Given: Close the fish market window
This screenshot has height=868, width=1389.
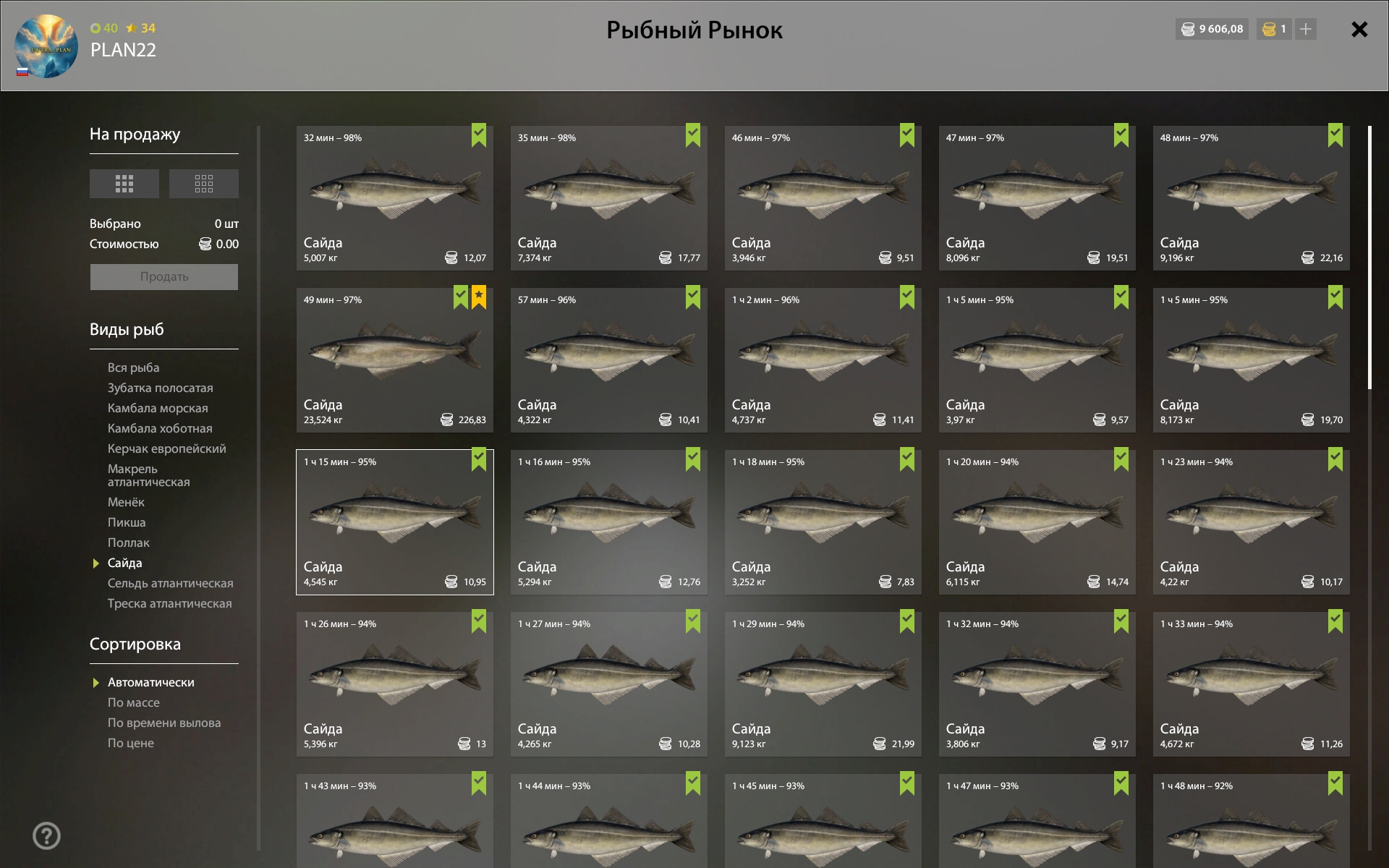Looking at the screenshot, I should pyautogui.click(x=1359, y=30).
